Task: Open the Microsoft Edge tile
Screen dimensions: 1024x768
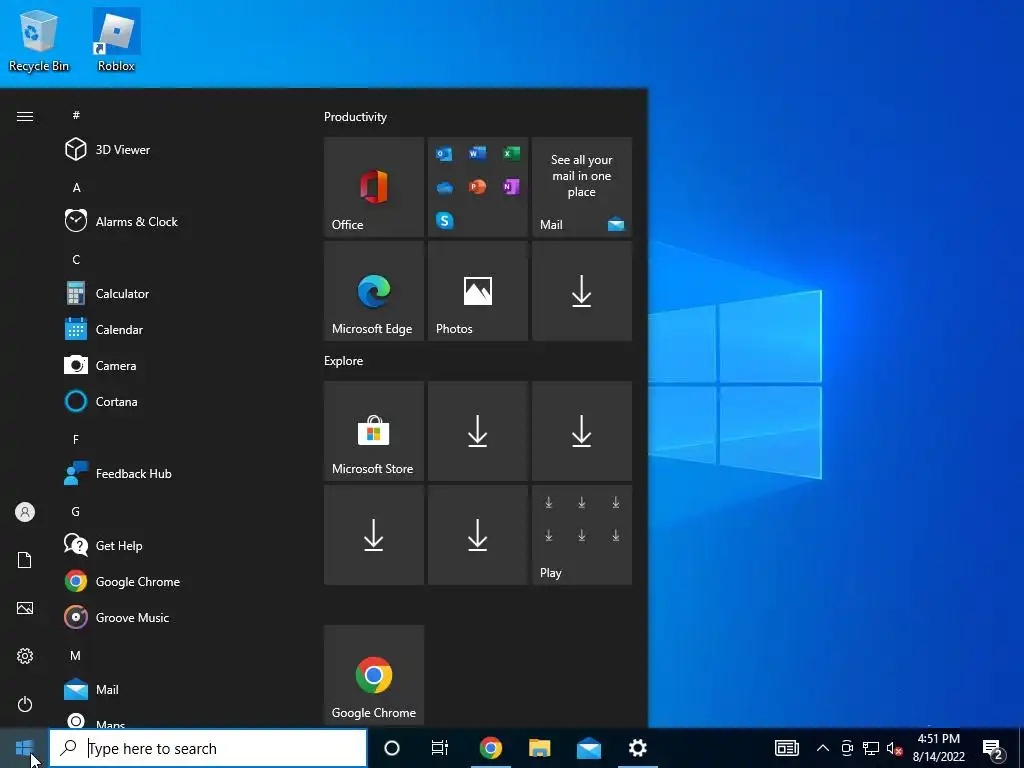Action: (374, 291)
